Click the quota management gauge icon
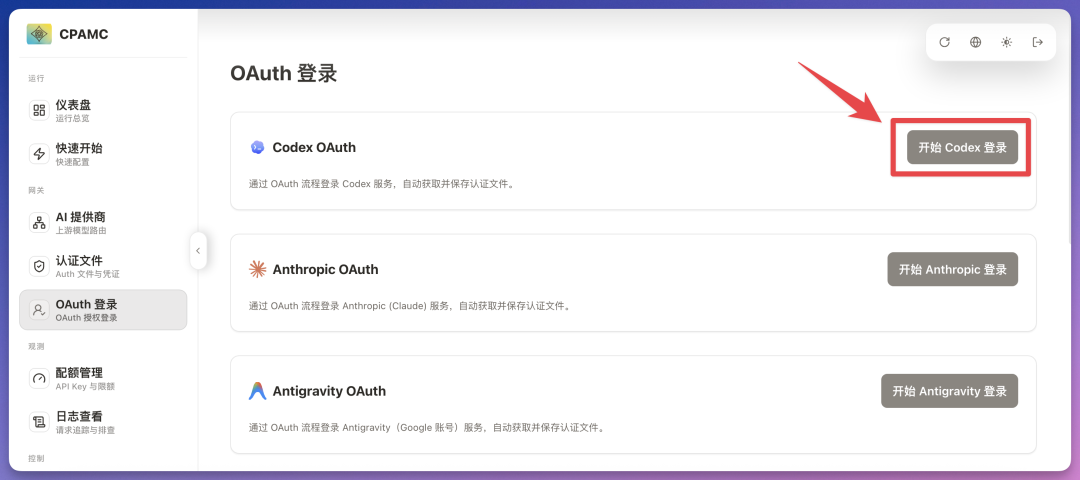 click(39, 378)
